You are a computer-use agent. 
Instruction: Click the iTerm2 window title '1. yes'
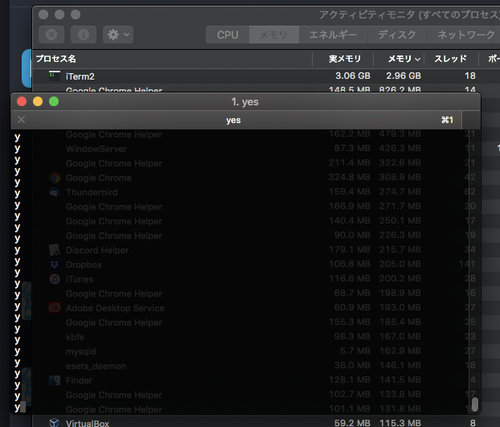245,102
